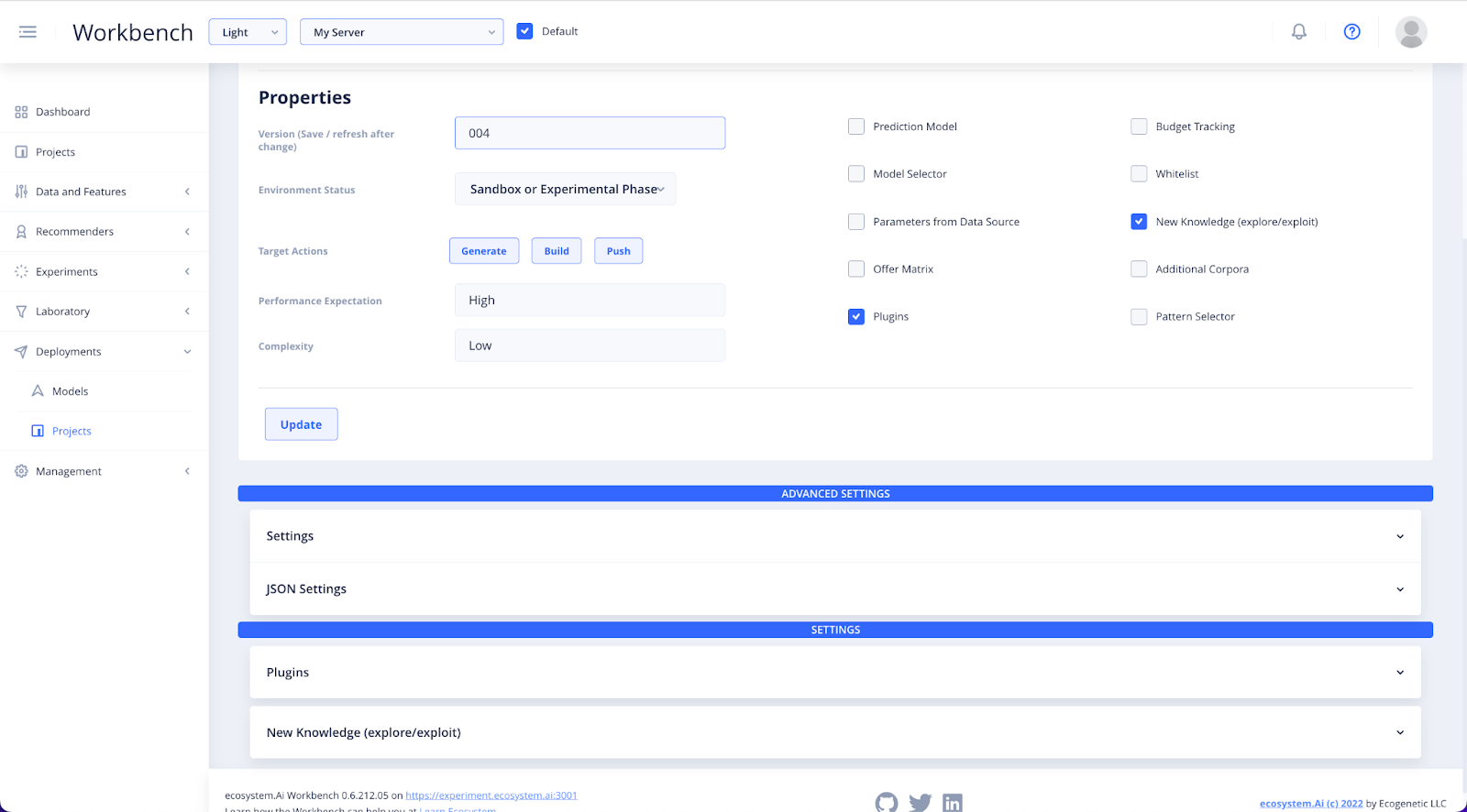
Task: Expand the Settings accordion
Action: point(835,536)
